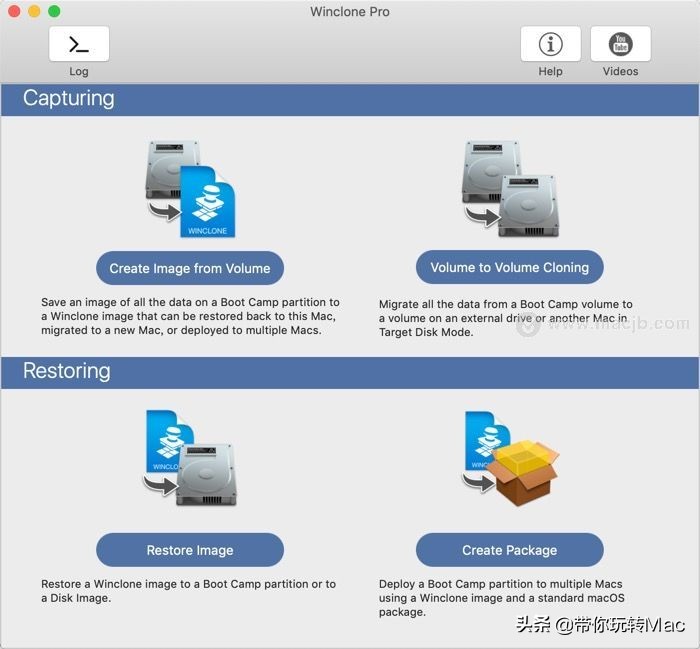This screenshot has height=649, width=700.
Task: Select the Create Package button
Action: point(510,550)
